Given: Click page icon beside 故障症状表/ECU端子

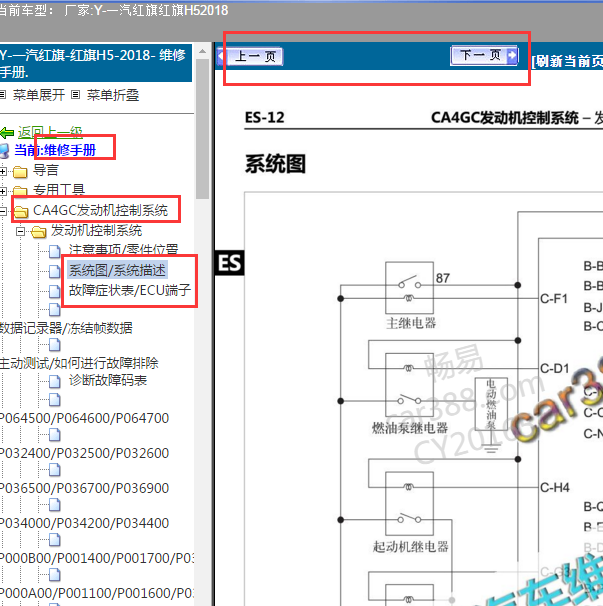Looking at the screenshot, I should [x=55, y=291].
